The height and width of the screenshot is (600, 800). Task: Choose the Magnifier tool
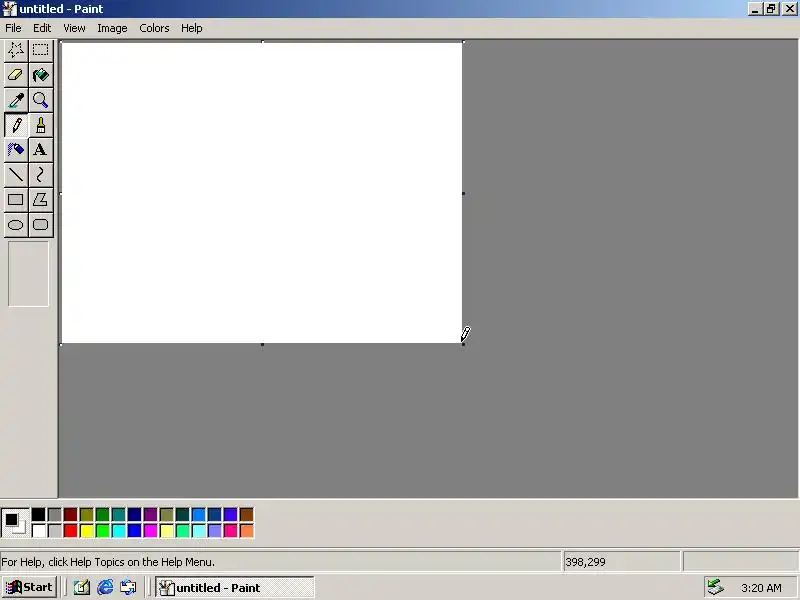[40, 100]
